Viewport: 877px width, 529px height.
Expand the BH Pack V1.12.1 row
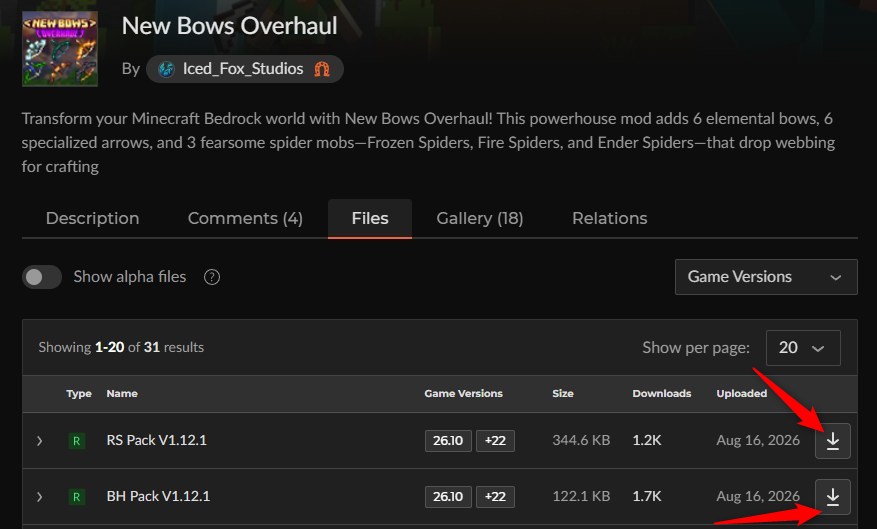39,497
